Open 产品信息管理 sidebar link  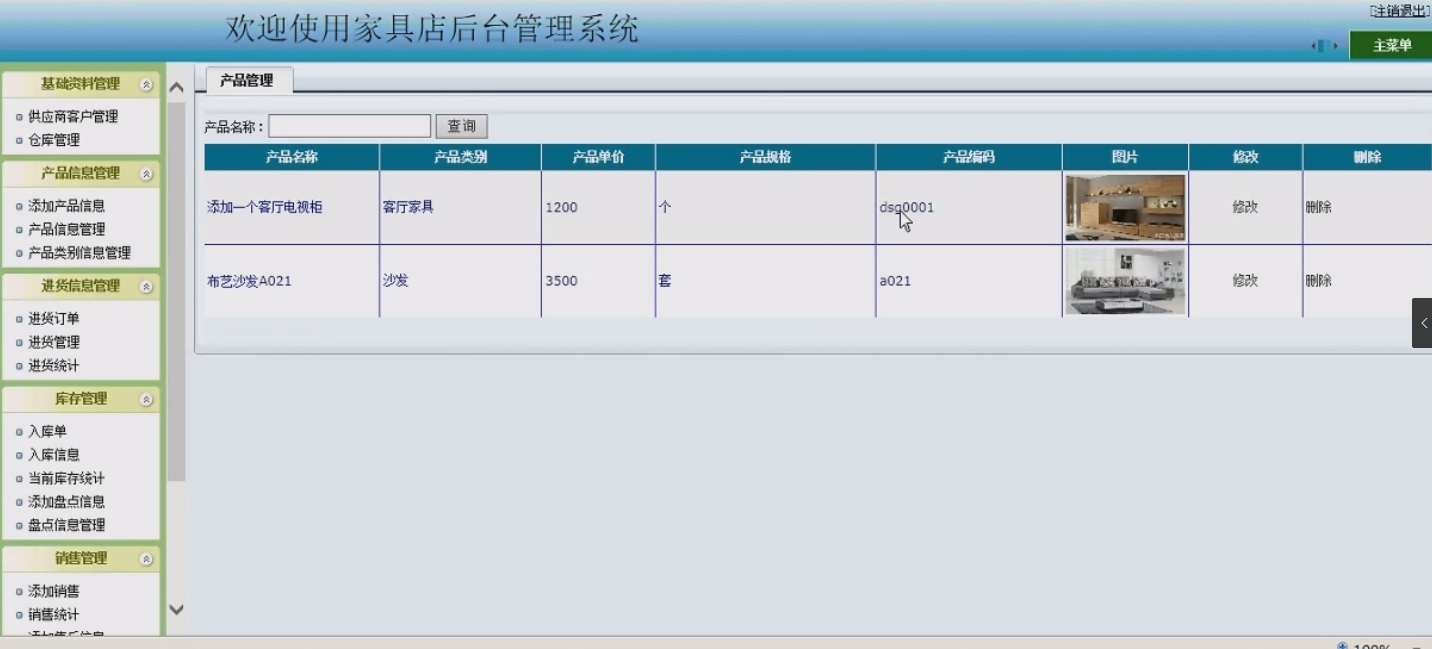point(66,229)
